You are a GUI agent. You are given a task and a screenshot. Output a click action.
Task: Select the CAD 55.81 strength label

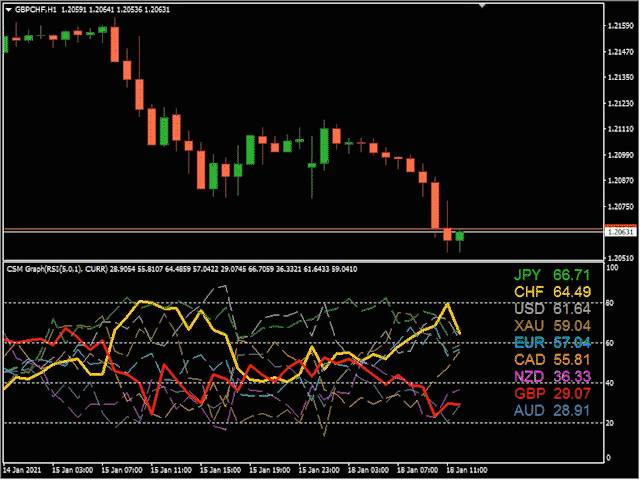pyautogui.click(x=552, y=360)
